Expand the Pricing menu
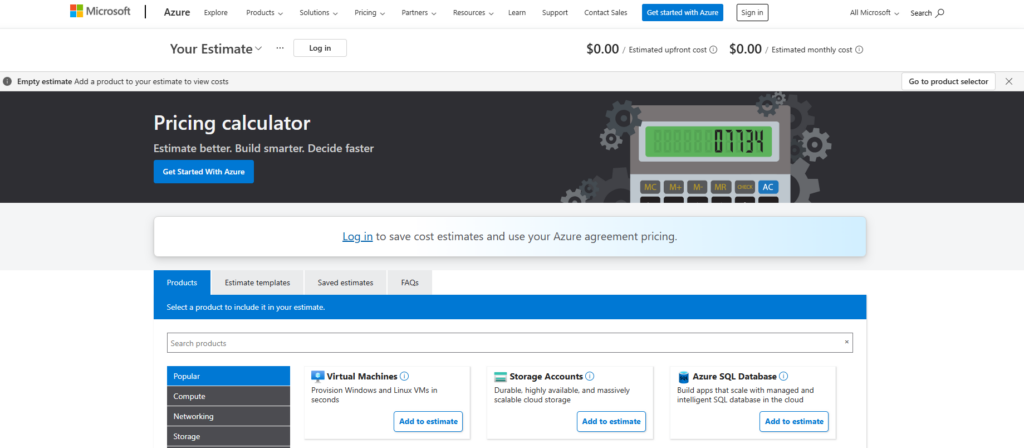 pos(370,12)
